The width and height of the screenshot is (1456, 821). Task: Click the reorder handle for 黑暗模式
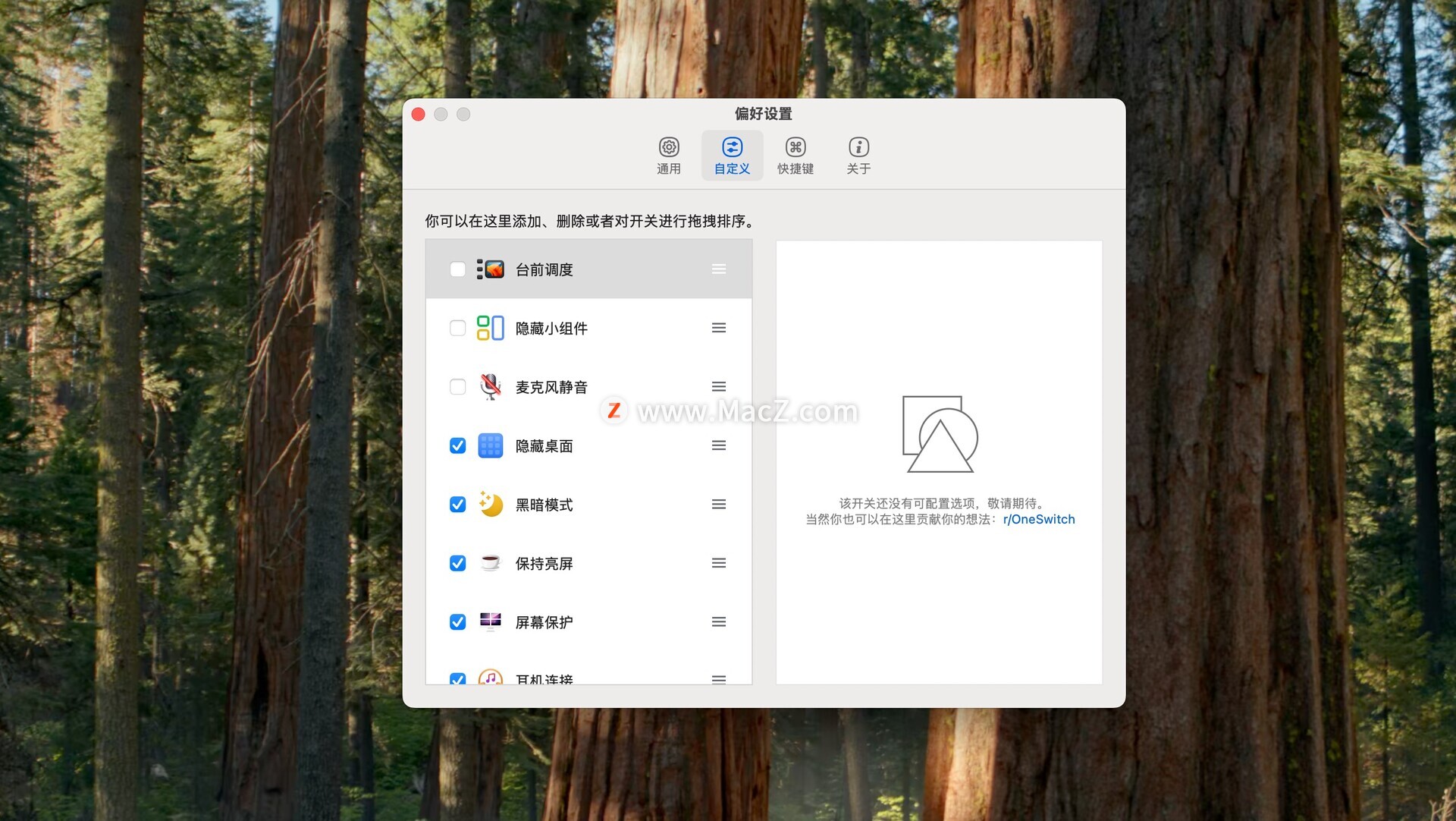(x=719, y=505)
